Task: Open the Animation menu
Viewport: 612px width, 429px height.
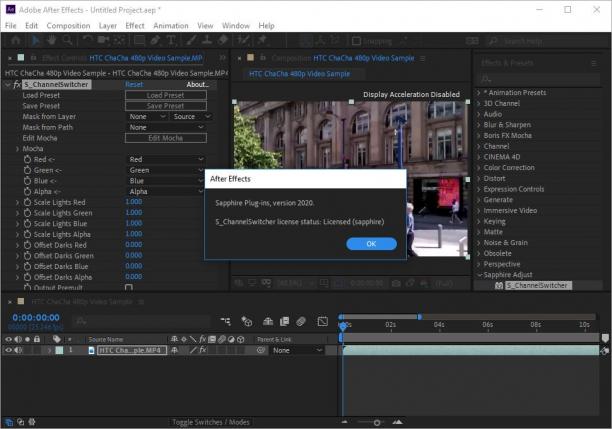Action: [171, 26]
